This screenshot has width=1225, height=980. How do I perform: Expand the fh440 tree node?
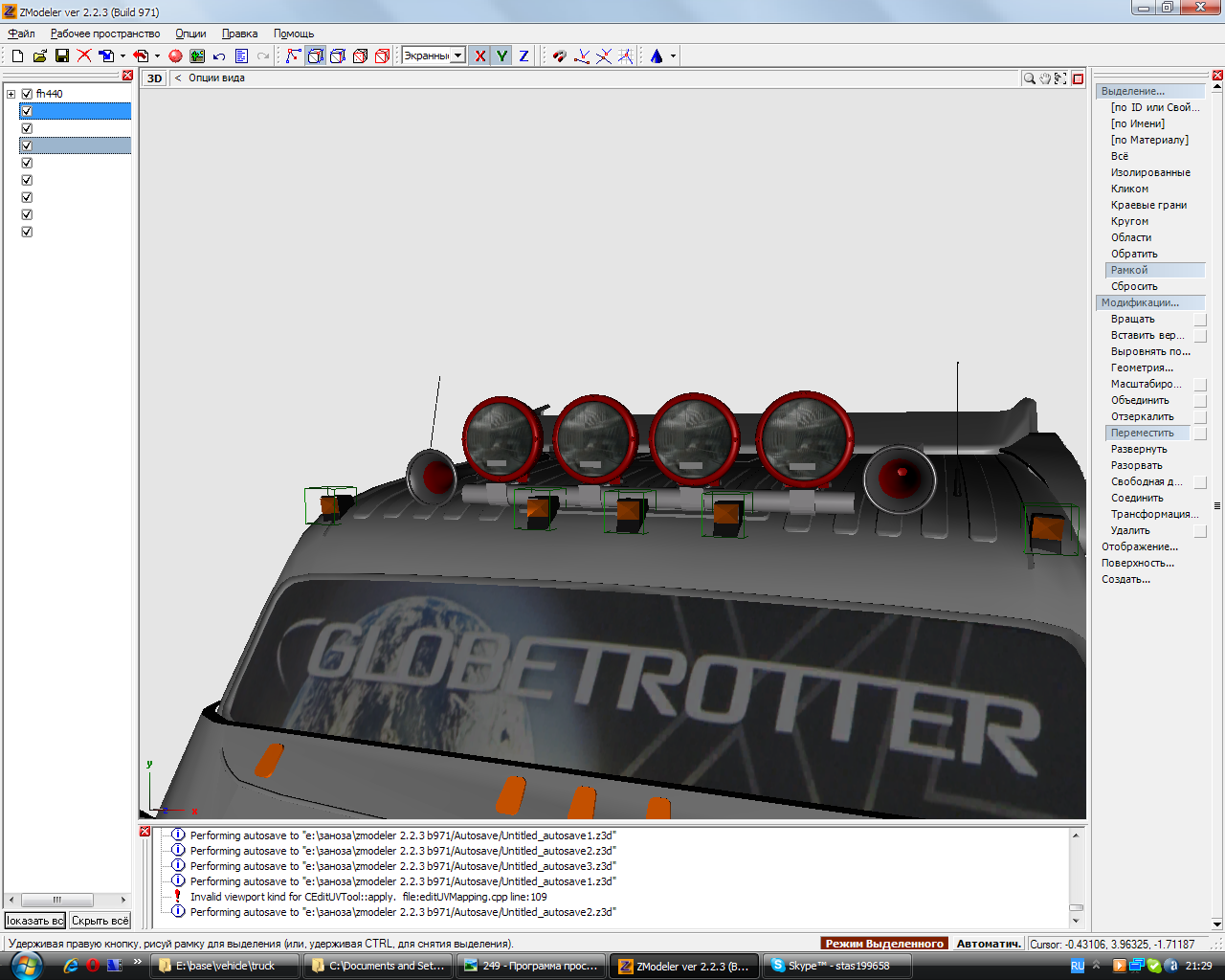(x=11, y=94)
